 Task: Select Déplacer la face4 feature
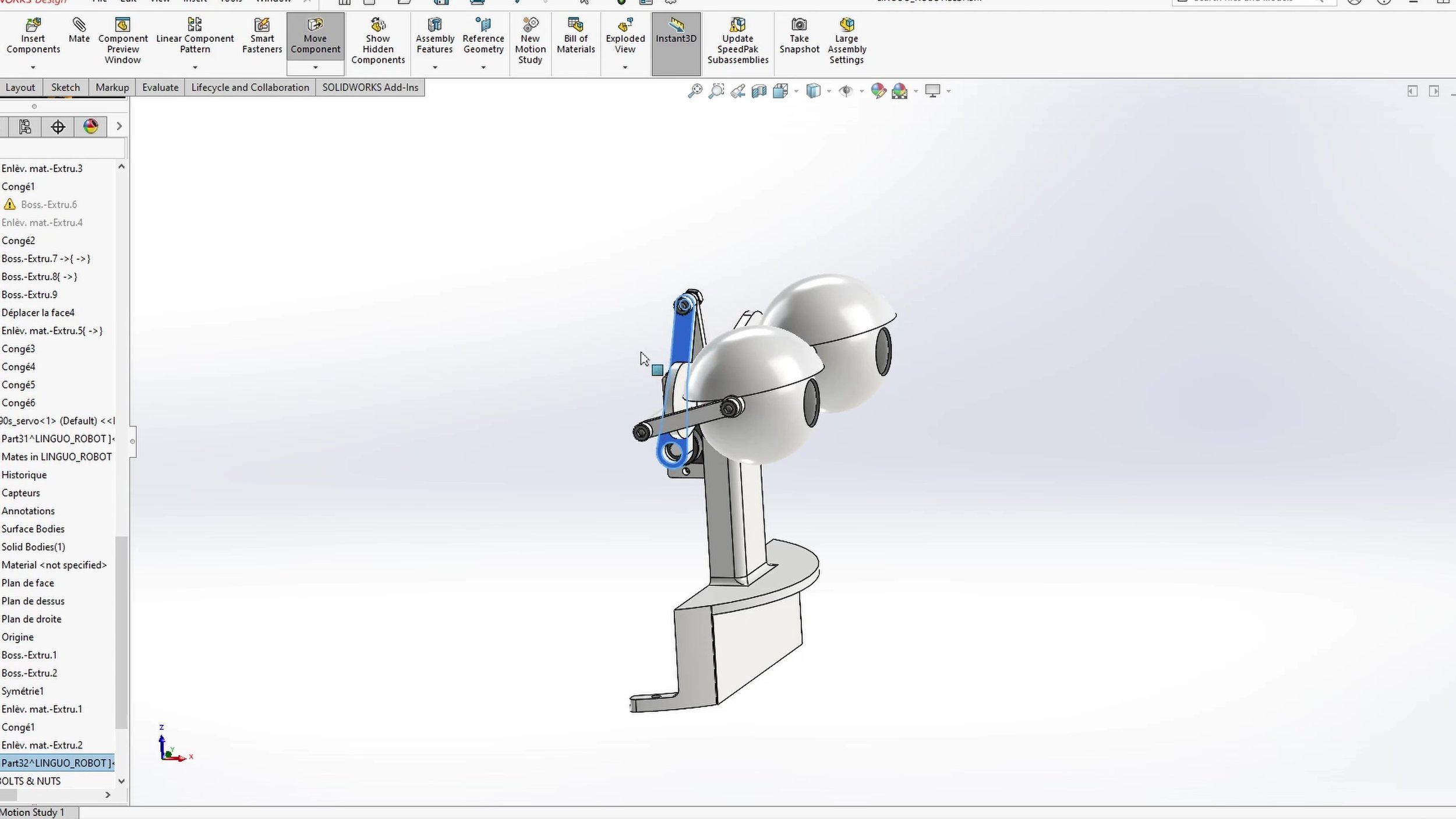[x=38, y=312]
